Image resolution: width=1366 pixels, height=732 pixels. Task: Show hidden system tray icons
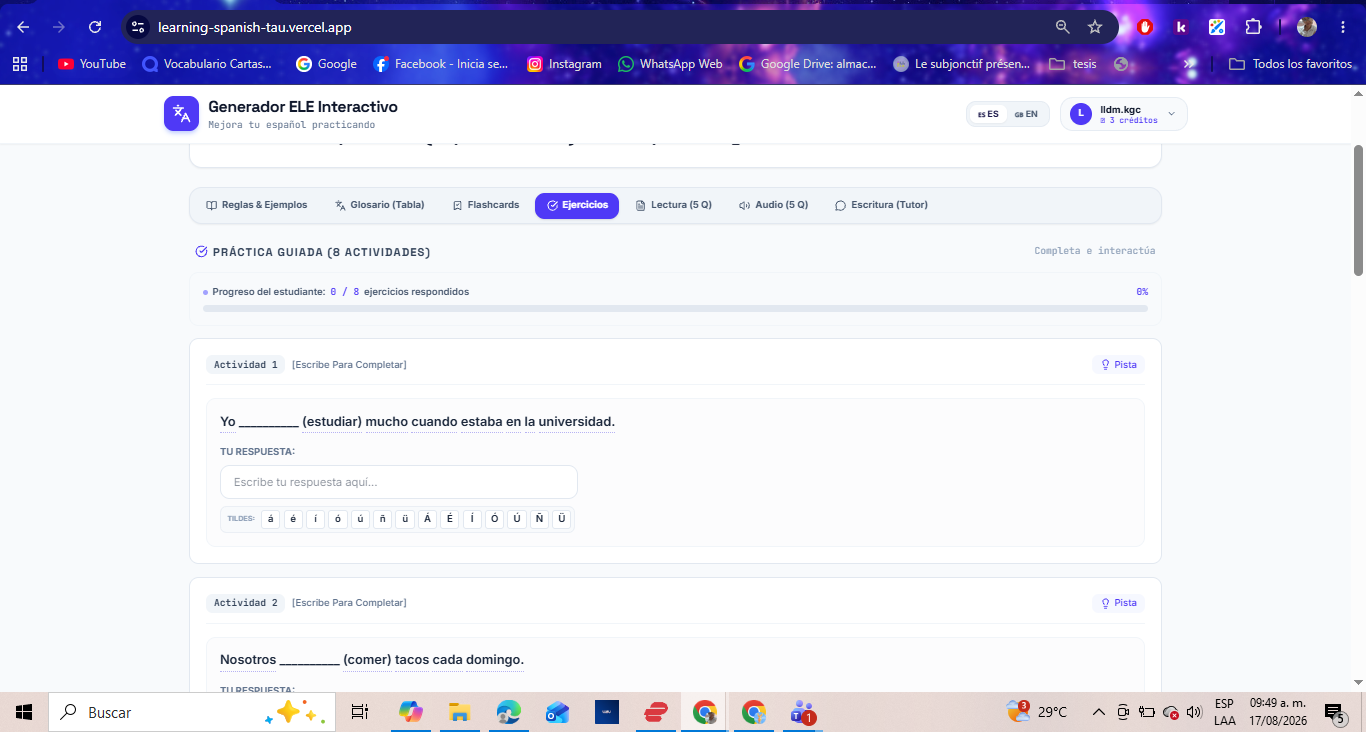(x=1098, y=712)
